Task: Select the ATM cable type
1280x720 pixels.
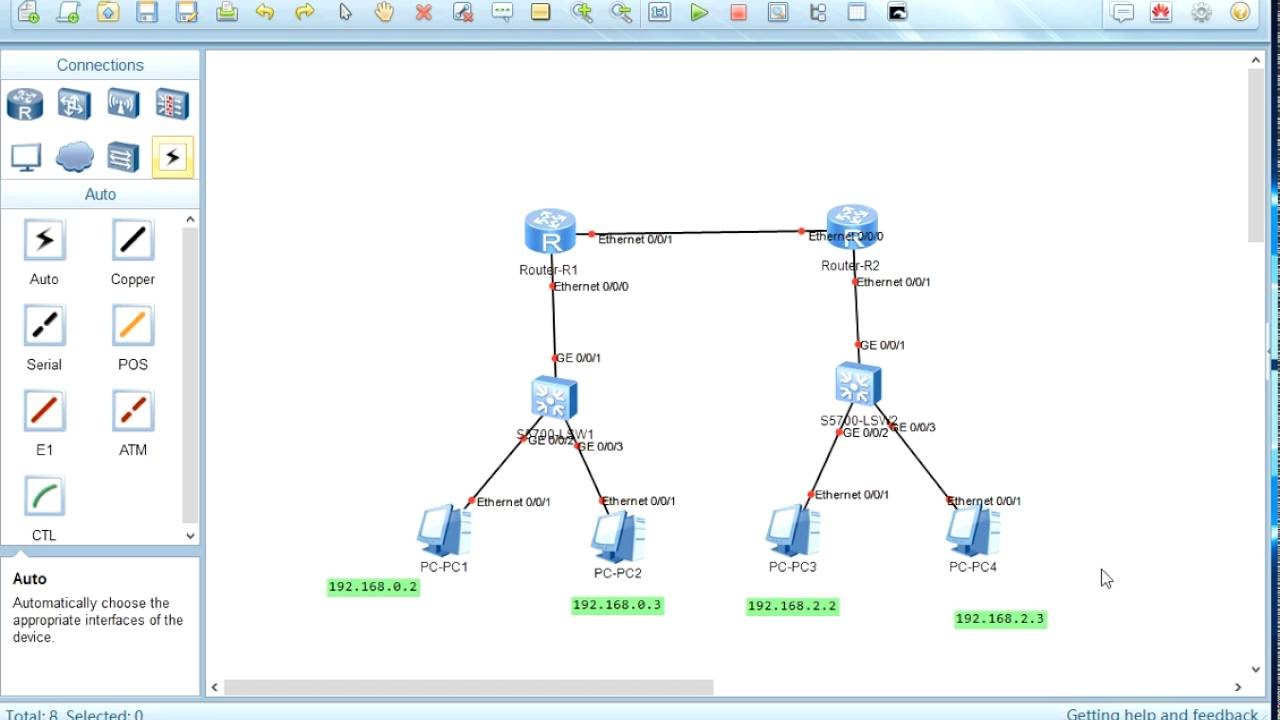Action: coord(132,410)
